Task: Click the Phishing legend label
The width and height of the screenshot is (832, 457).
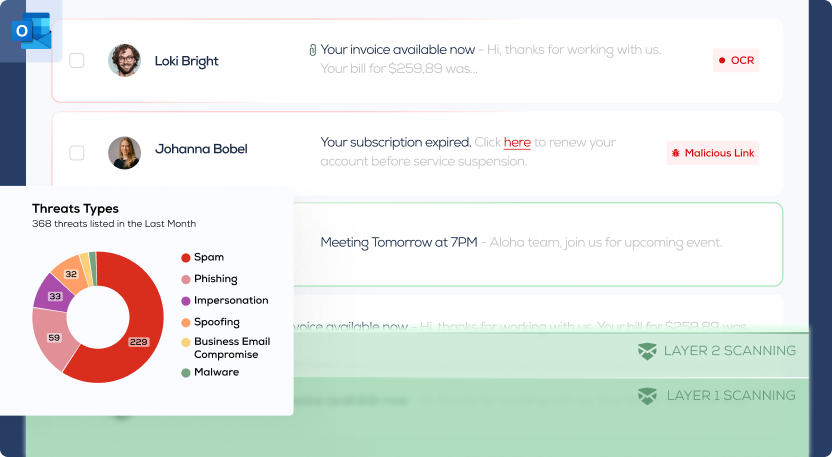Action: 215,279
